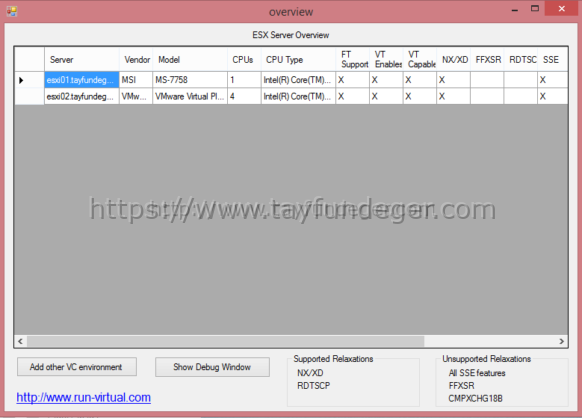The image size is (582, 418).
Task: Maximize the overview window
Action: point(534,9)
